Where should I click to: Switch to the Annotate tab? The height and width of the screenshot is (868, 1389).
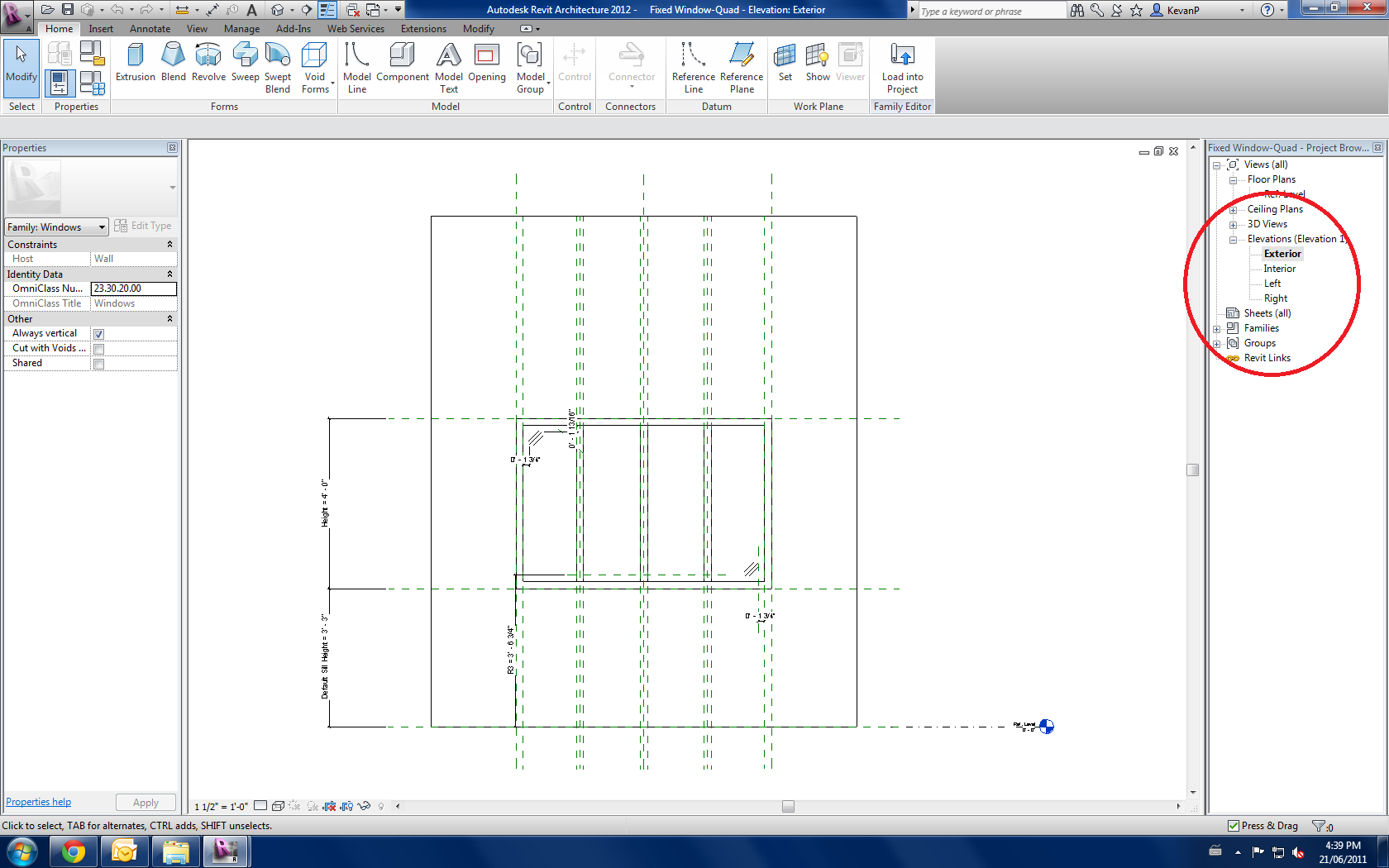point(150,29)
